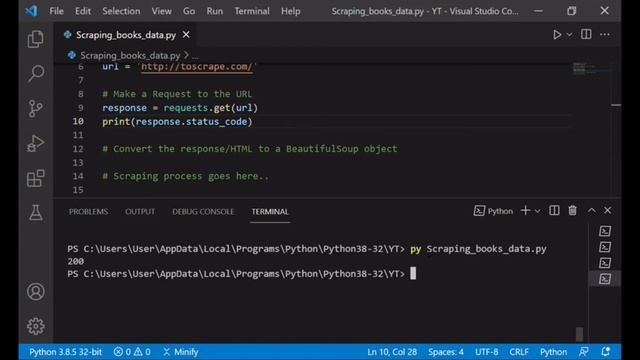Click the terminal vertical scrollbar thumb
This screenshot has height=360, width=640.
[x=579, y=334]
